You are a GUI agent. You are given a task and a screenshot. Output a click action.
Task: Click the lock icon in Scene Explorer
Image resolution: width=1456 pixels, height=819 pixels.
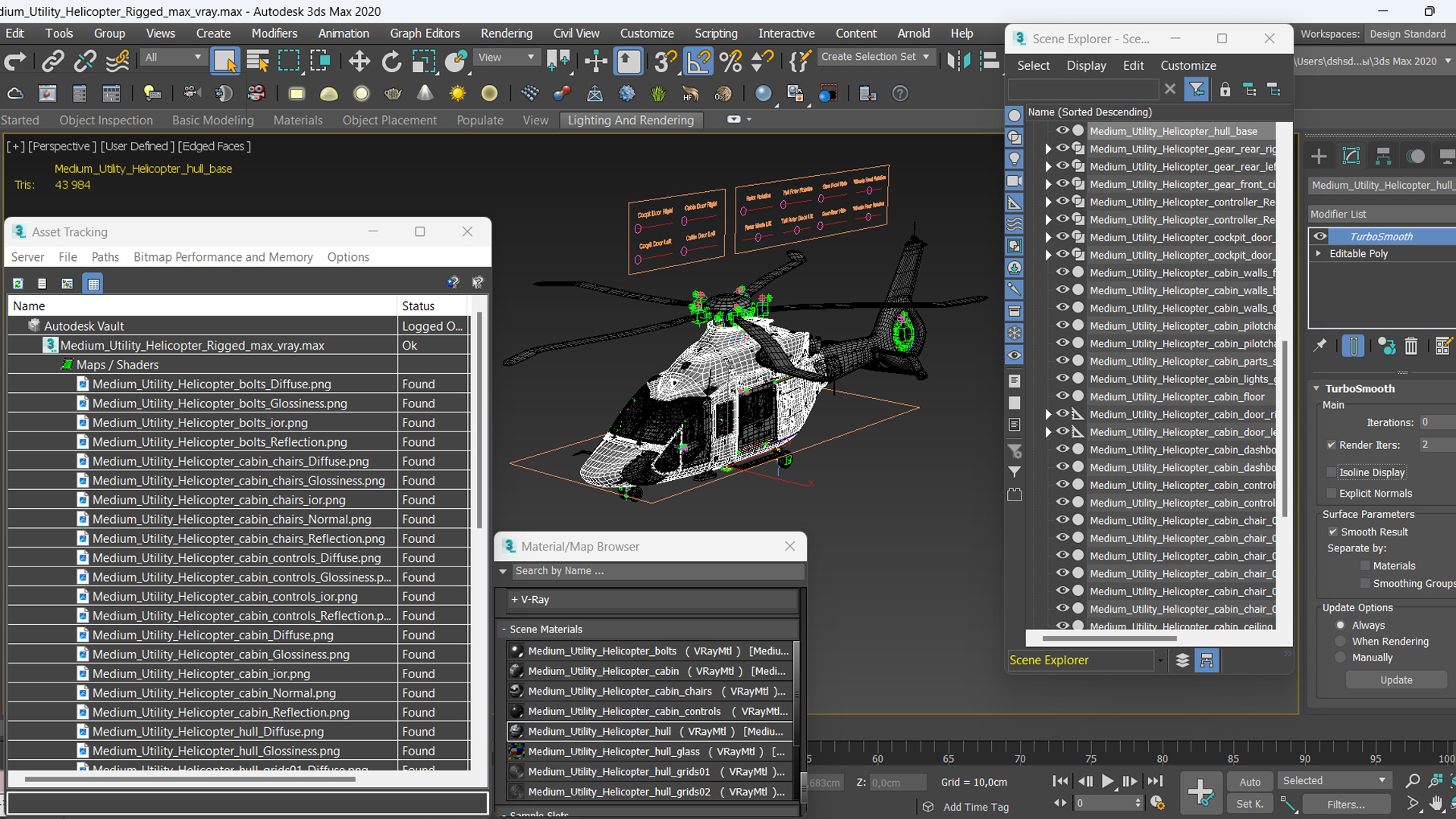(1225, 89)
